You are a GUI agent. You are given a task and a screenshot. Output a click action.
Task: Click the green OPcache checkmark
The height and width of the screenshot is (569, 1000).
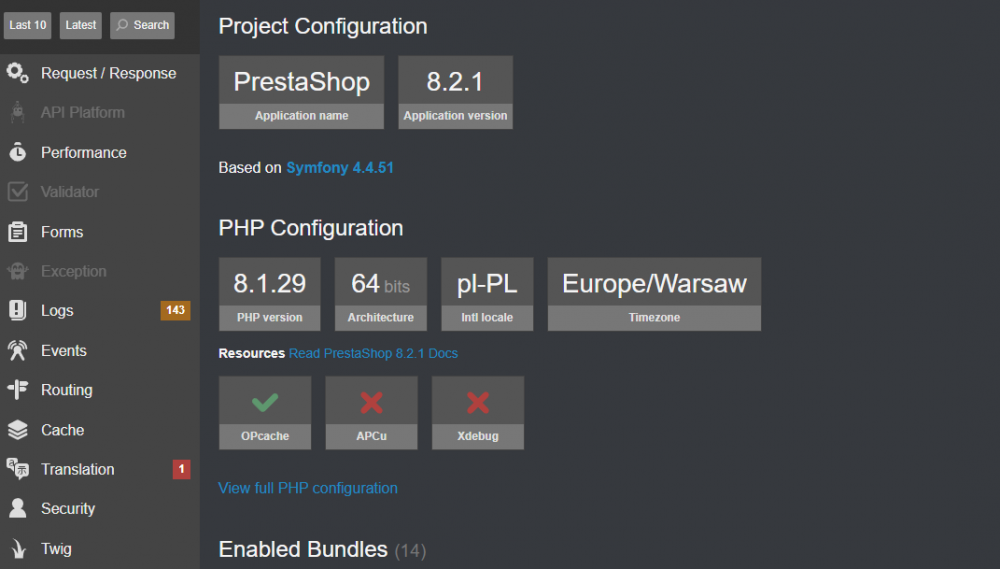coord(265,403)
